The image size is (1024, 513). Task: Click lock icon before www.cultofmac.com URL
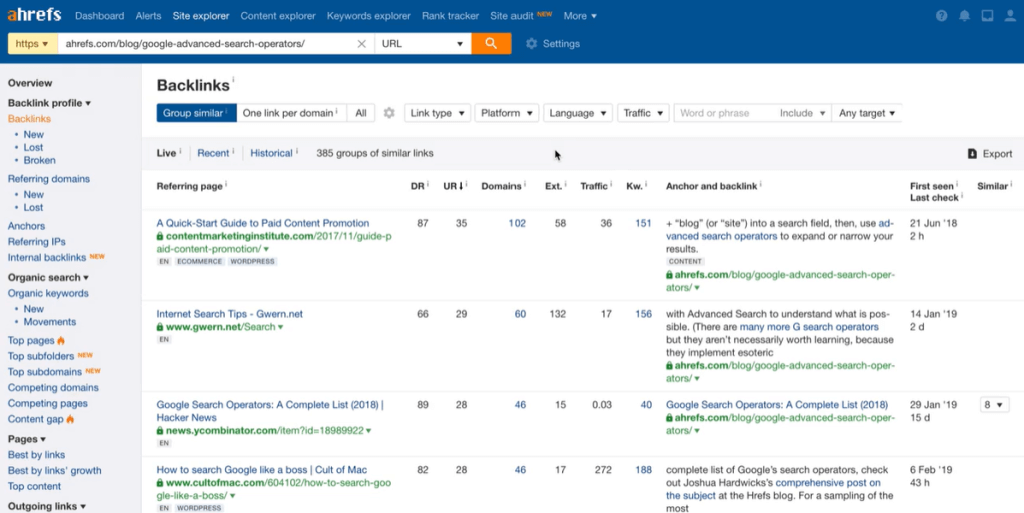tap(160, 483)
